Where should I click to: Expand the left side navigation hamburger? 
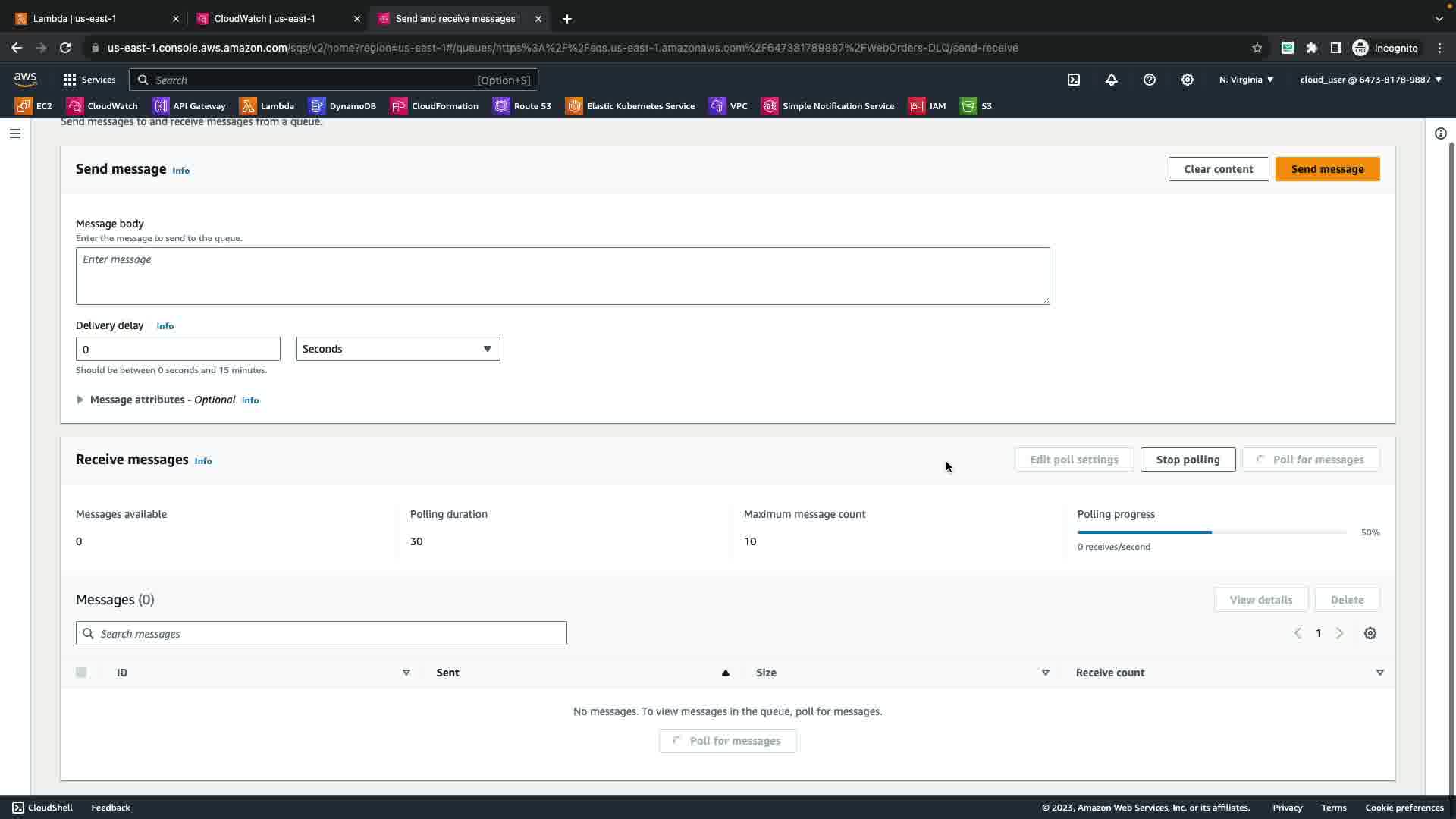point(14,133)
